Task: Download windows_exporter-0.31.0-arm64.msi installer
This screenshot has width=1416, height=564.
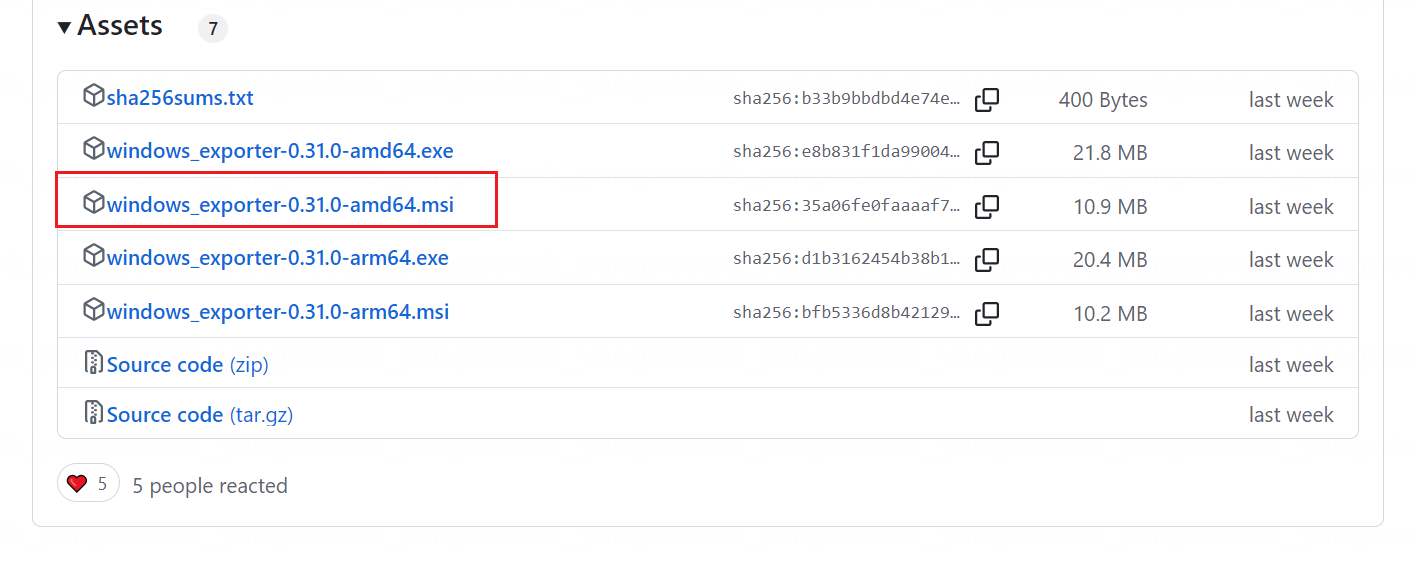Action: point(278,312)
